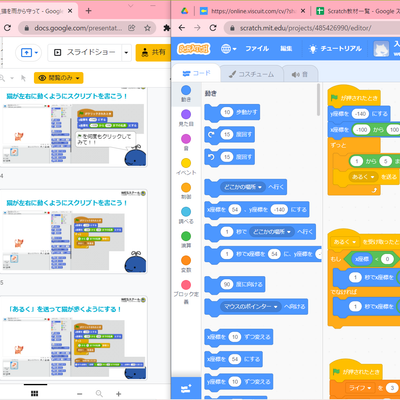Screen dimensions: 400x400
Task: Open the マウスのポインター dropdown in へ向ける block
Action: coord(251,307)
